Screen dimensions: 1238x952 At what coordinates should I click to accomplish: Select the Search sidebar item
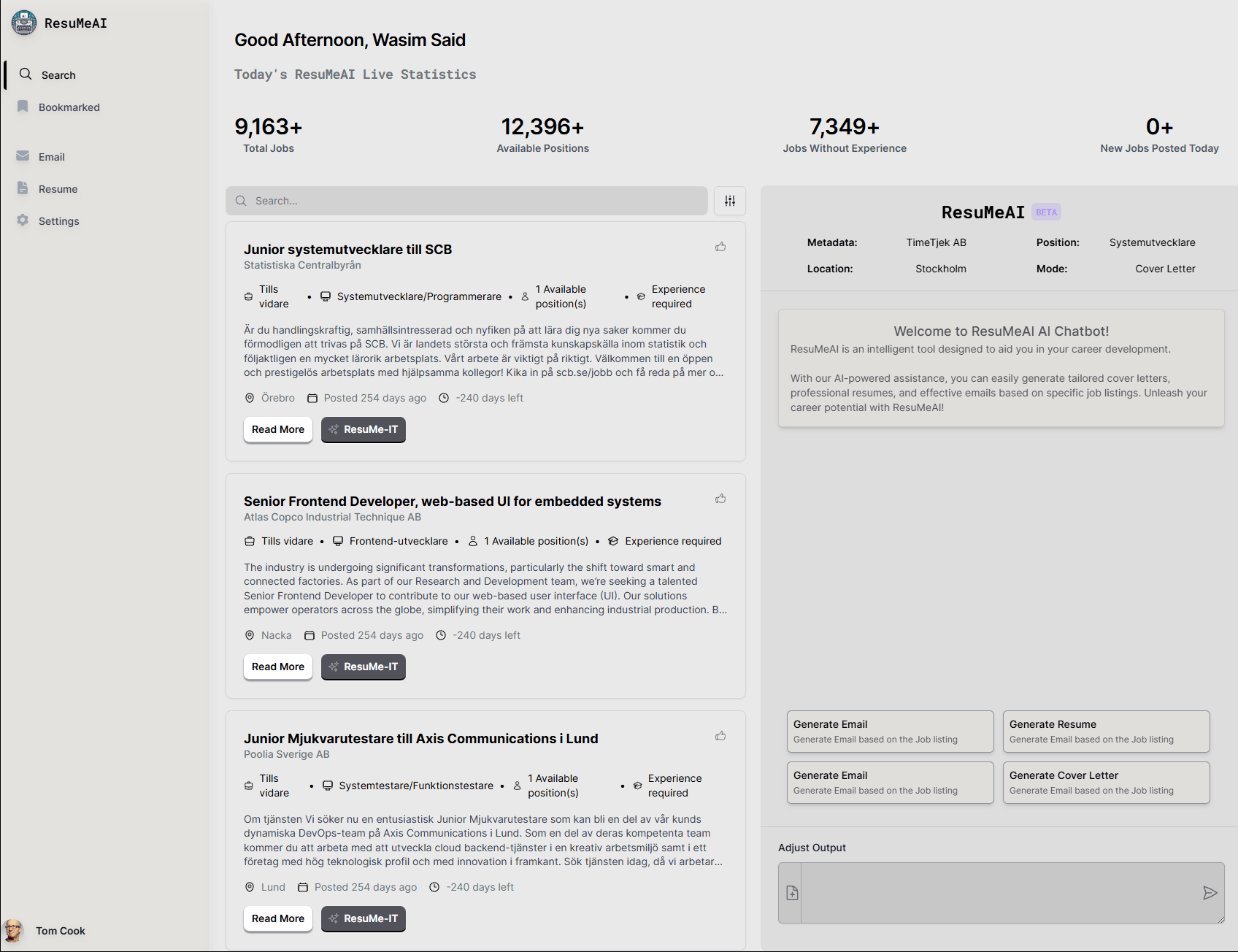click(58, 75)
